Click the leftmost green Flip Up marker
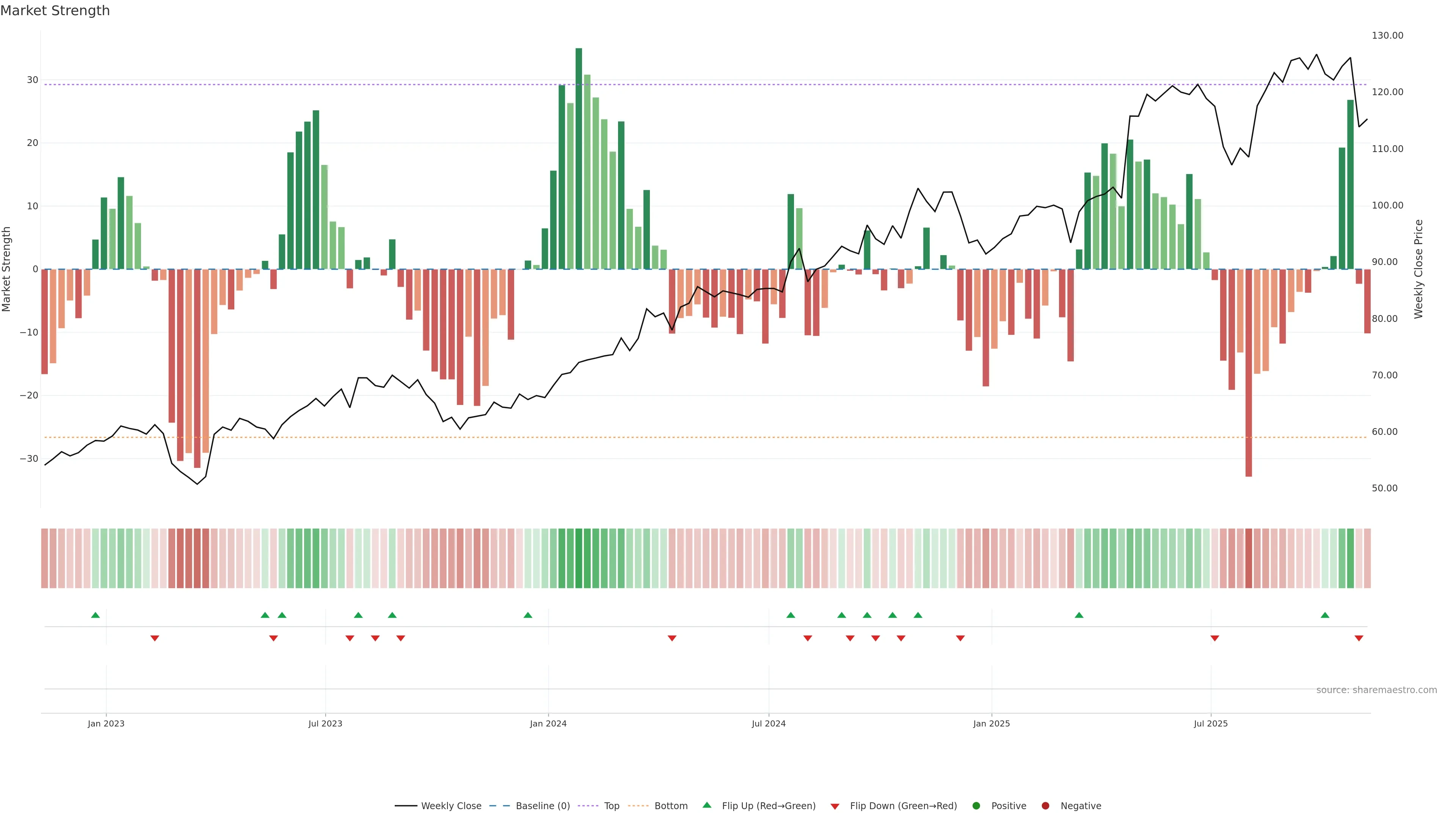 coord(96,615)
